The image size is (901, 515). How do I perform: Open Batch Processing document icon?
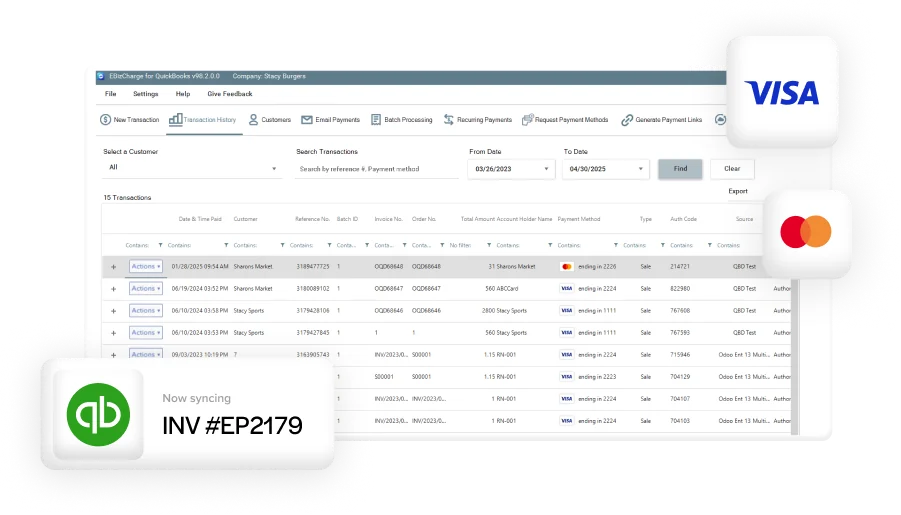point(376,120)
